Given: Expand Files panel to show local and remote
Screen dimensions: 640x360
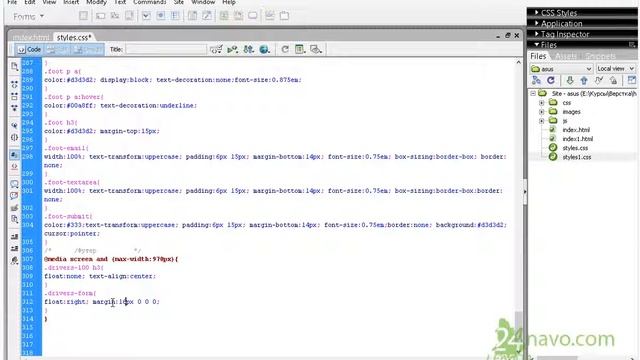Looking at the screenshot, I should 631,80.
